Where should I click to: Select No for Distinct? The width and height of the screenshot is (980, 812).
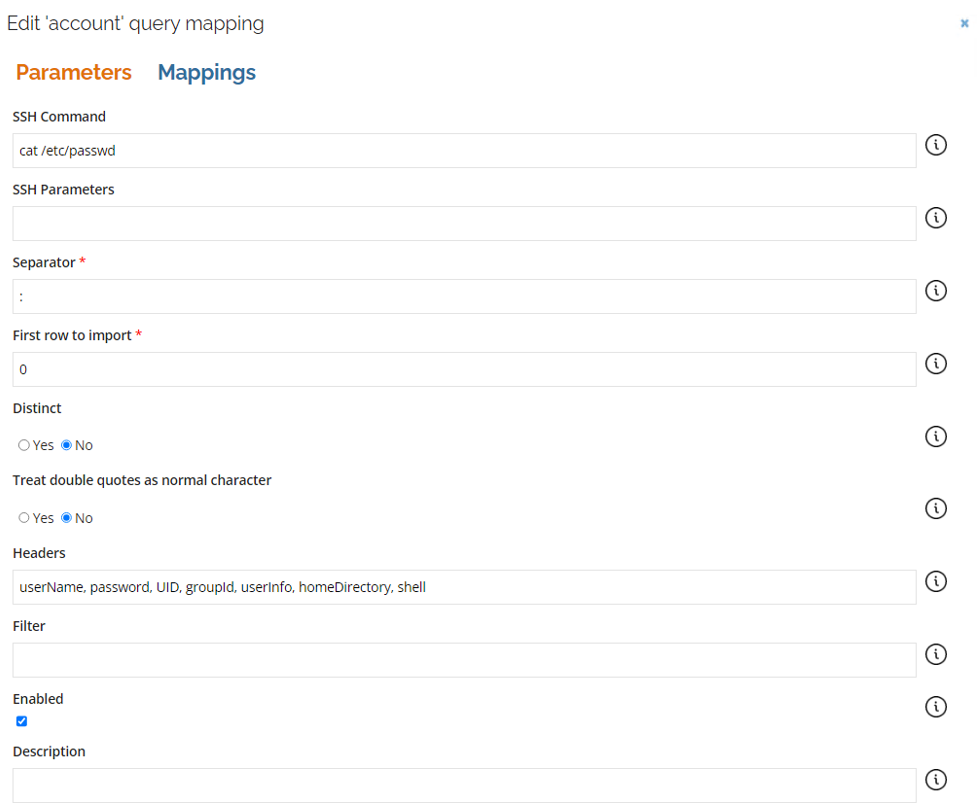66,445
